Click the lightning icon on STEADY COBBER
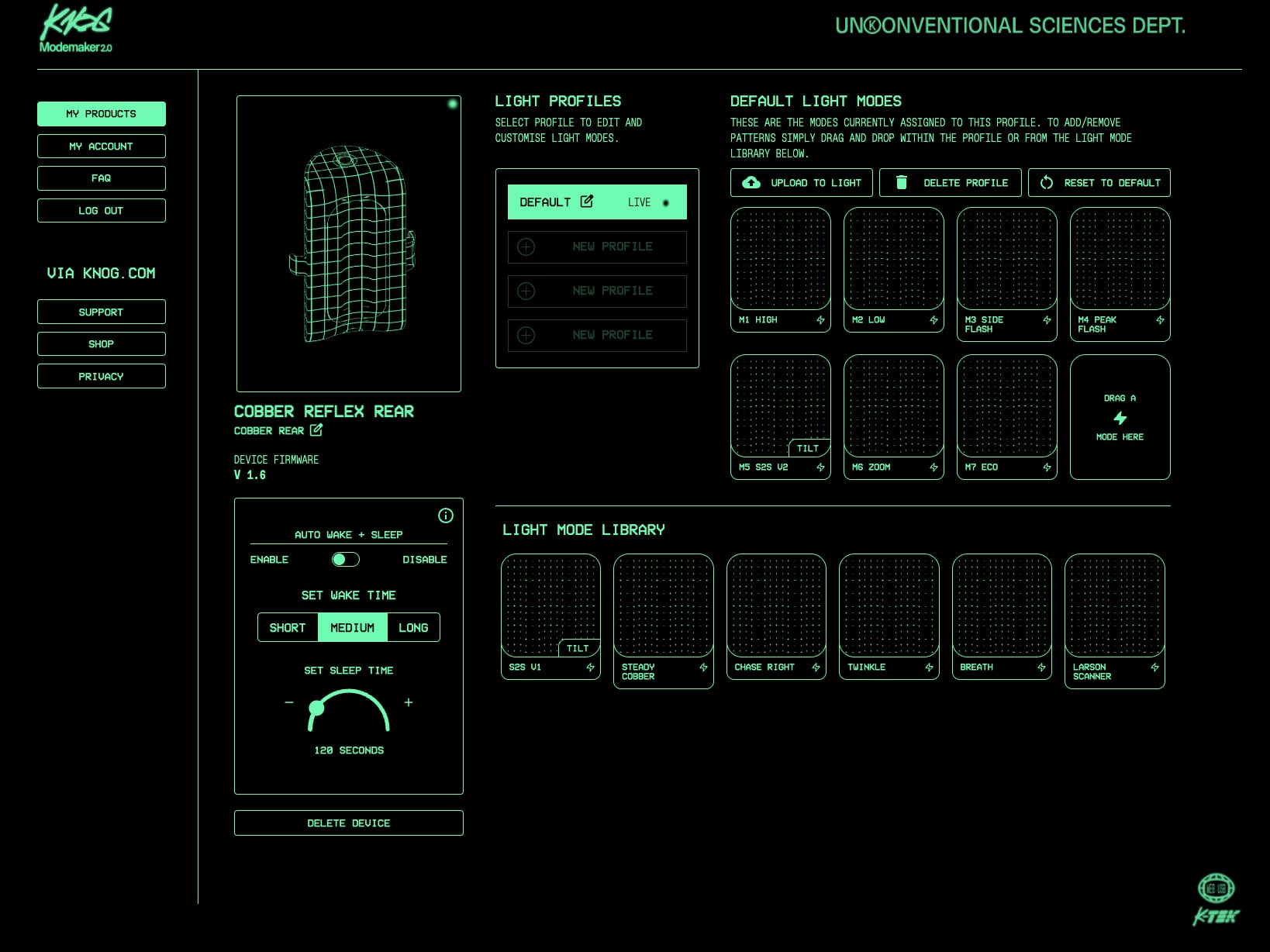Viewport: 1270px width, 952px height. pos(703,667)
